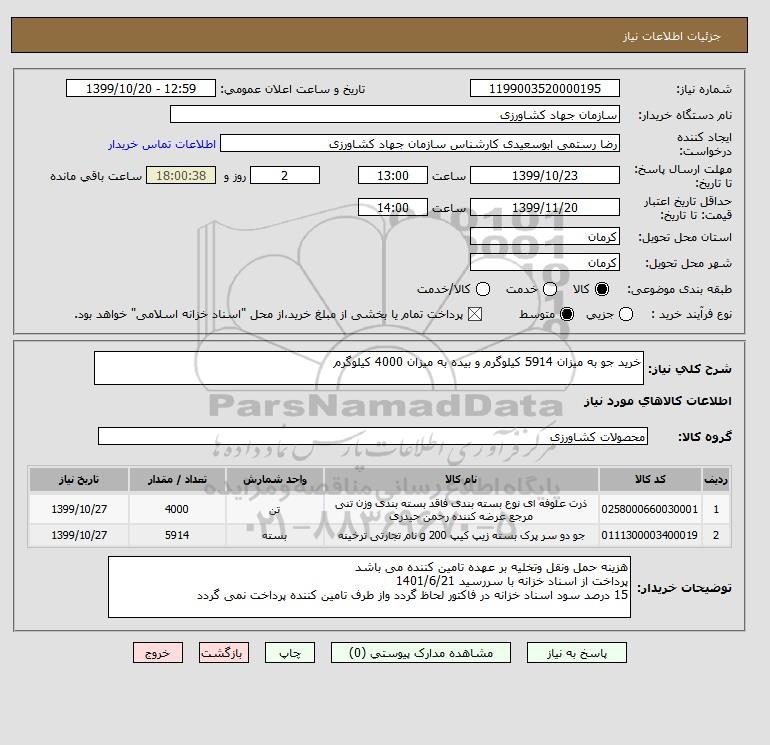The image size is (770, 745).
Task: Click the چاپ print button
Action: (290, 653)
